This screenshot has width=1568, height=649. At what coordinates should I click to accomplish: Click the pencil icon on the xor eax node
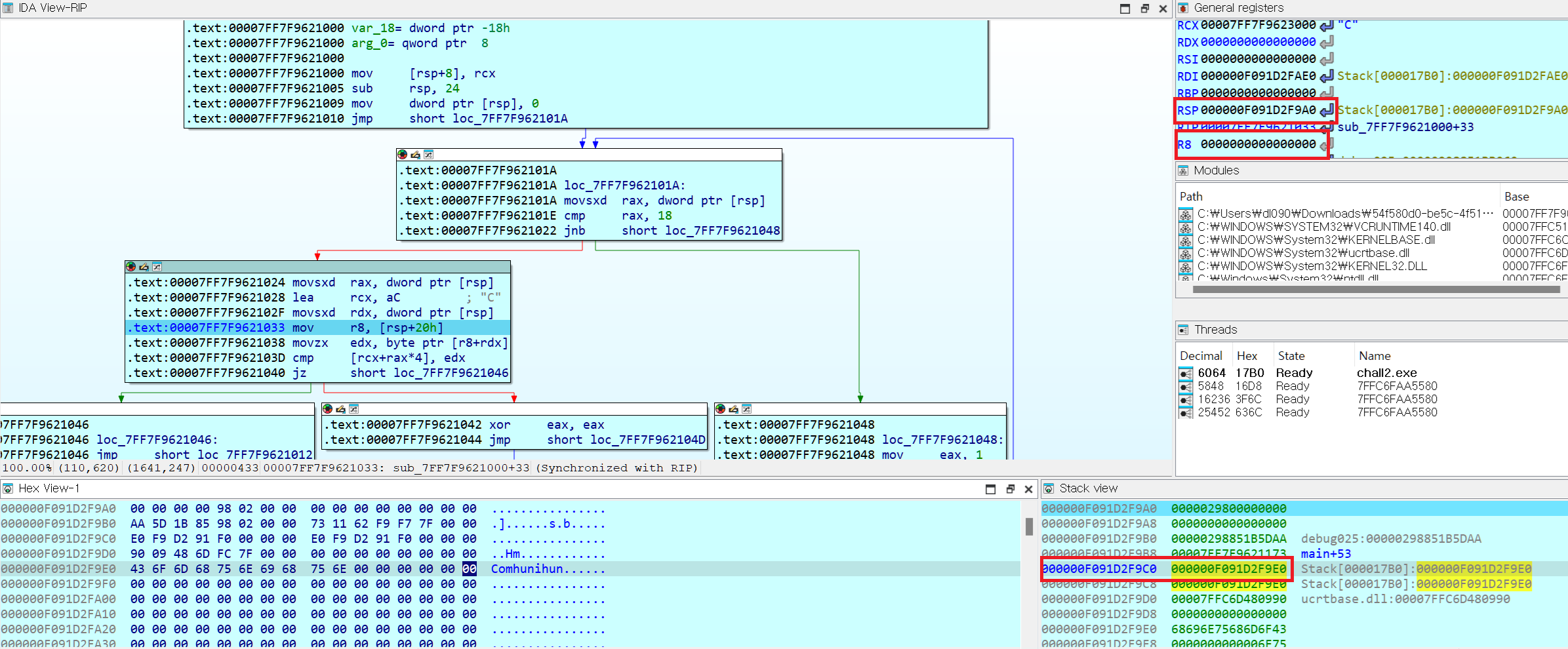(x=340, y=409)
